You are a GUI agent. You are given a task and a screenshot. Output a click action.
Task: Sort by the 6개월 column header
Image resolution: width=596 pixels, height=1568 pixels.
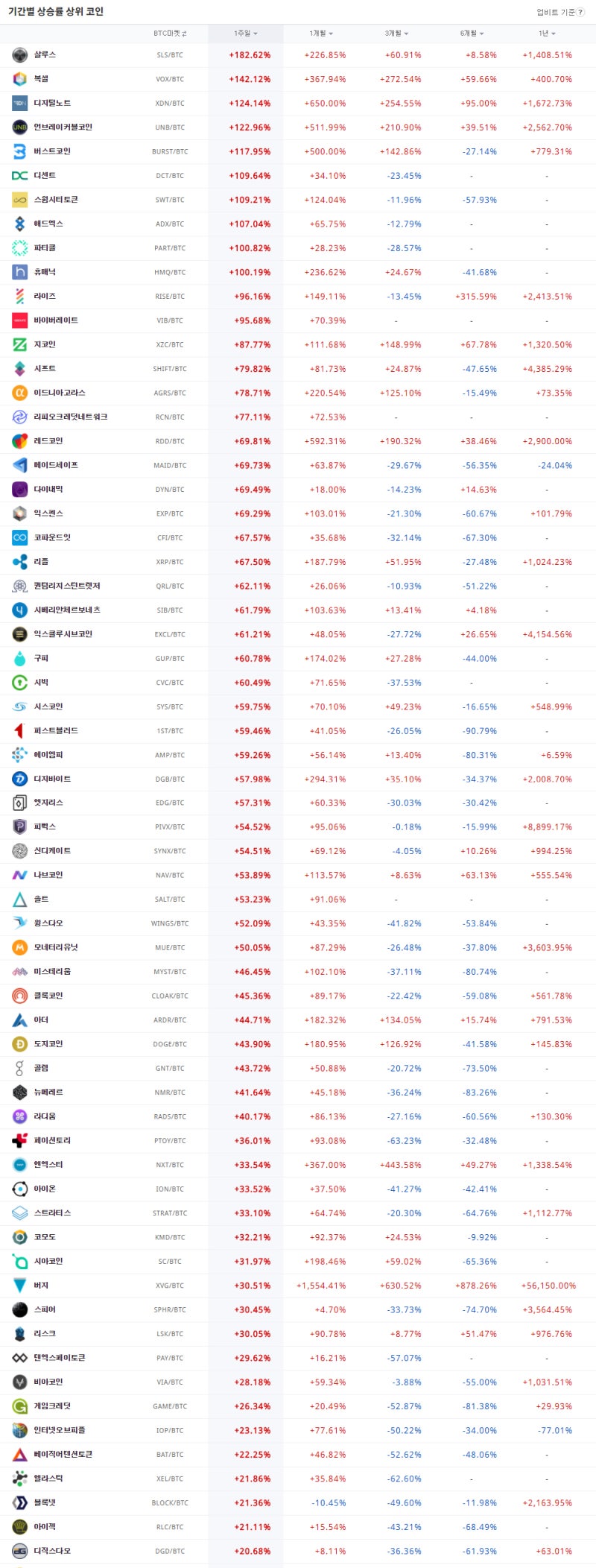[x=472, y=34]
